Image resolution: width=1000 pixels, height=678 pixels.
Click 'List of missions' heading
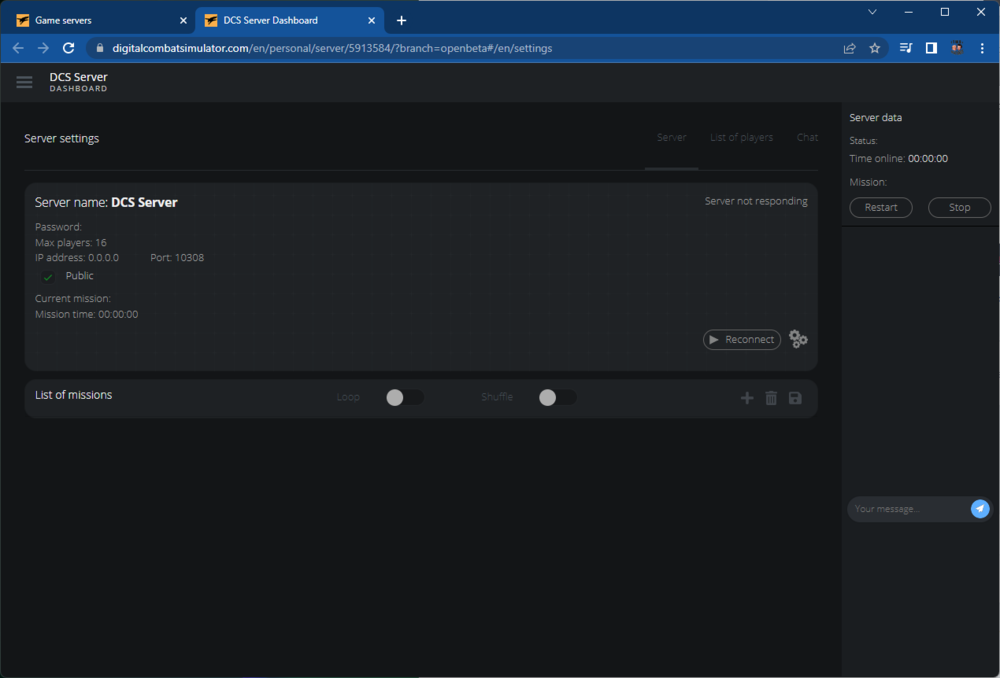[73, 395]
